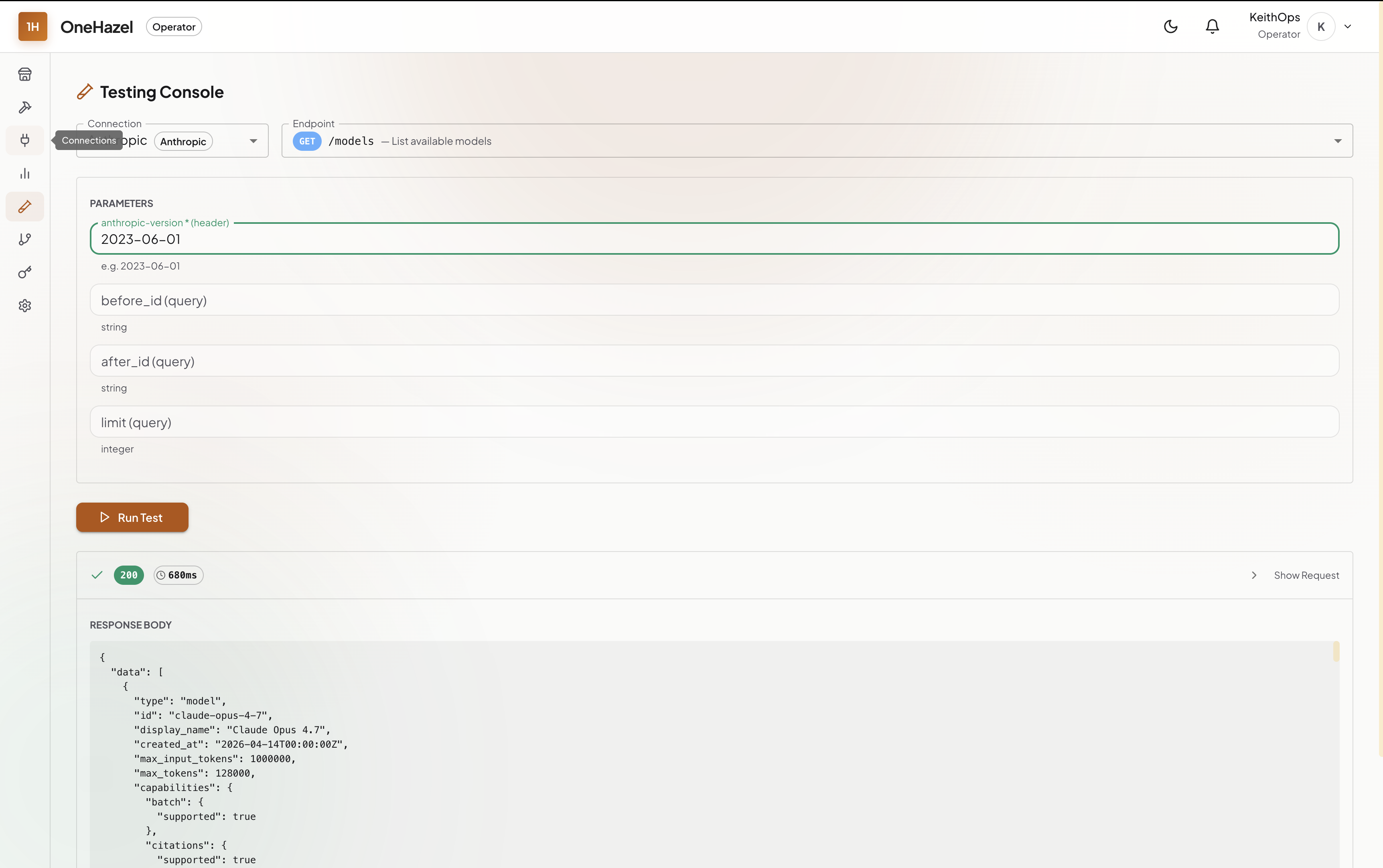This screenshot has width=1383, height=868.
Task: Click the 200 status badge
Action: pos(129,575)
